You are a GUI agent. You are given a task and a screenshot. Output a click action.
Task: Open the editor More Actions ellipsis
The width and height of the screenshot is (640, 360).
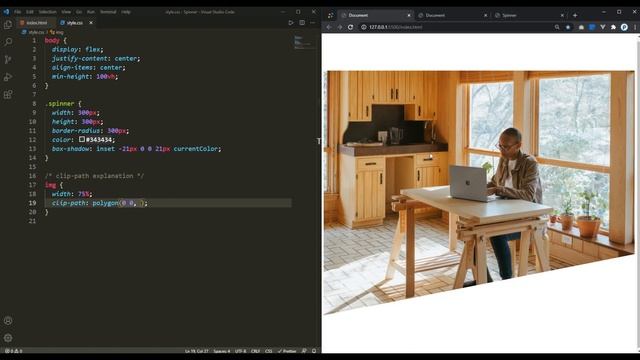[x=313, y=23]
